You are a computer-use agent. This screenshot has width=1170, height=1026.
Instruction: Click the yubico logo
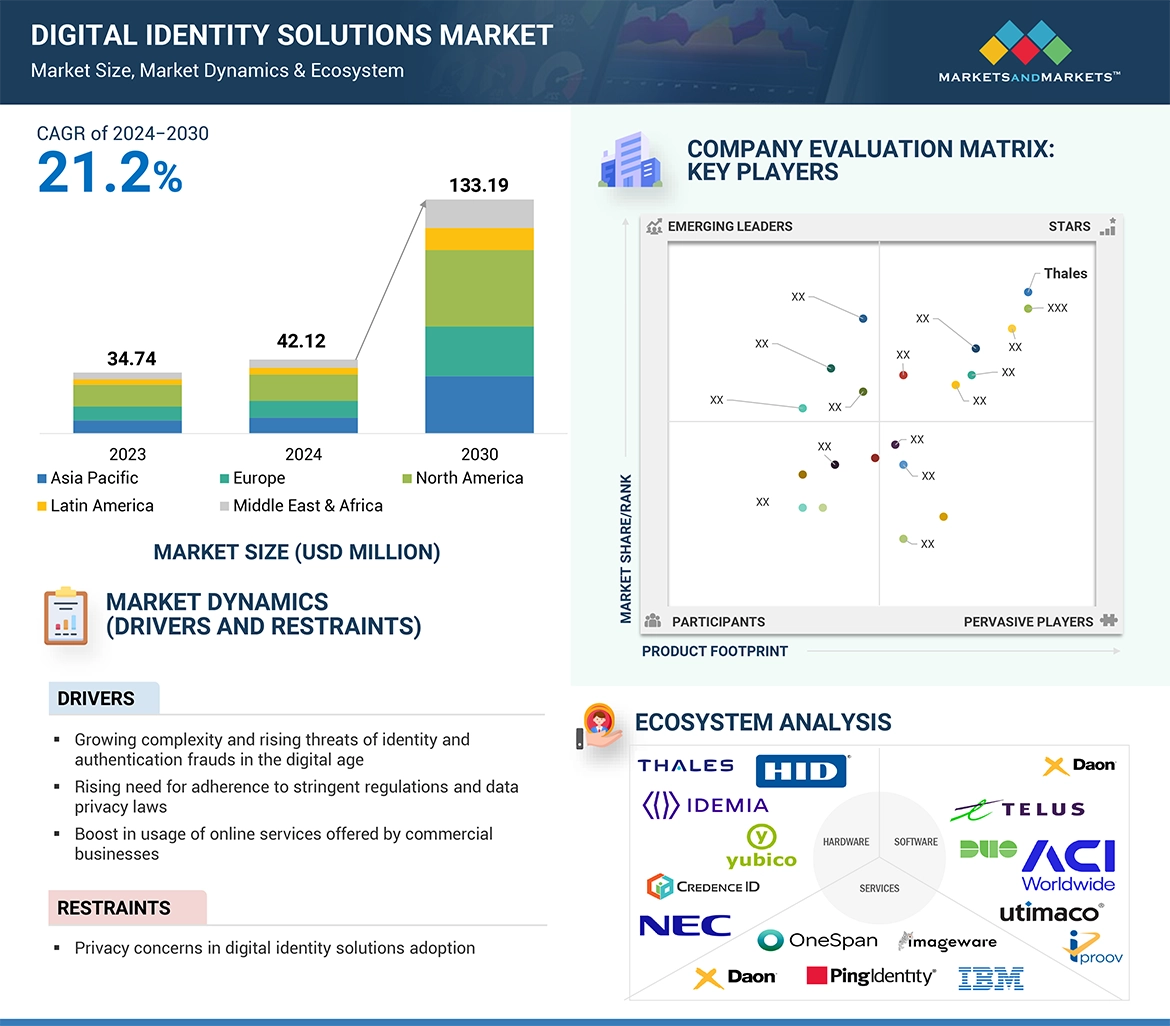click(x=761, y=847)
